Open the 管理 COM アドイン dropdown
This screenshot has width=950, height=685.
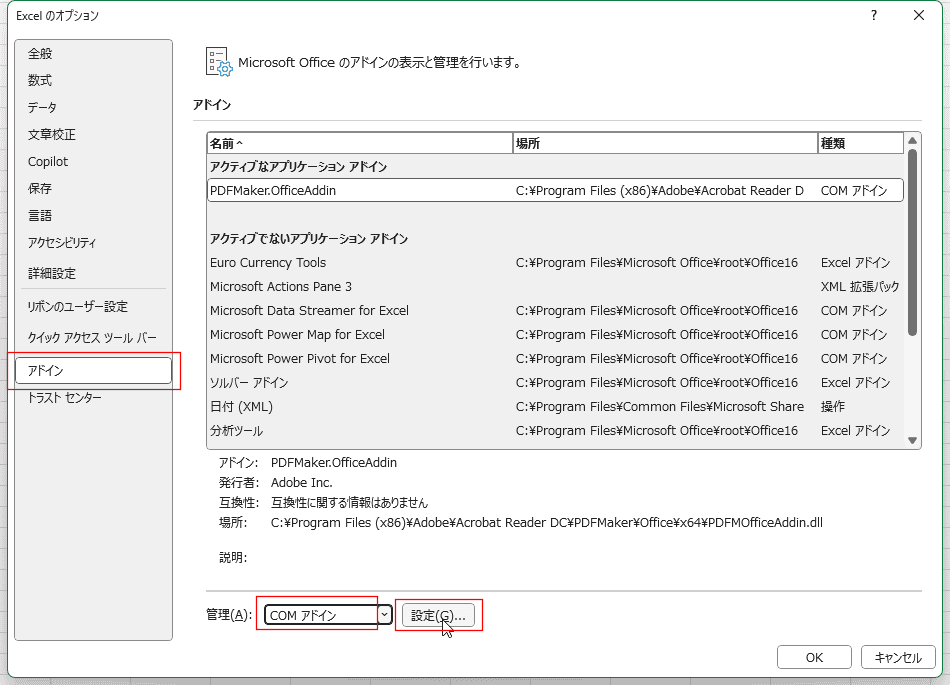click(x=328, y=615)
